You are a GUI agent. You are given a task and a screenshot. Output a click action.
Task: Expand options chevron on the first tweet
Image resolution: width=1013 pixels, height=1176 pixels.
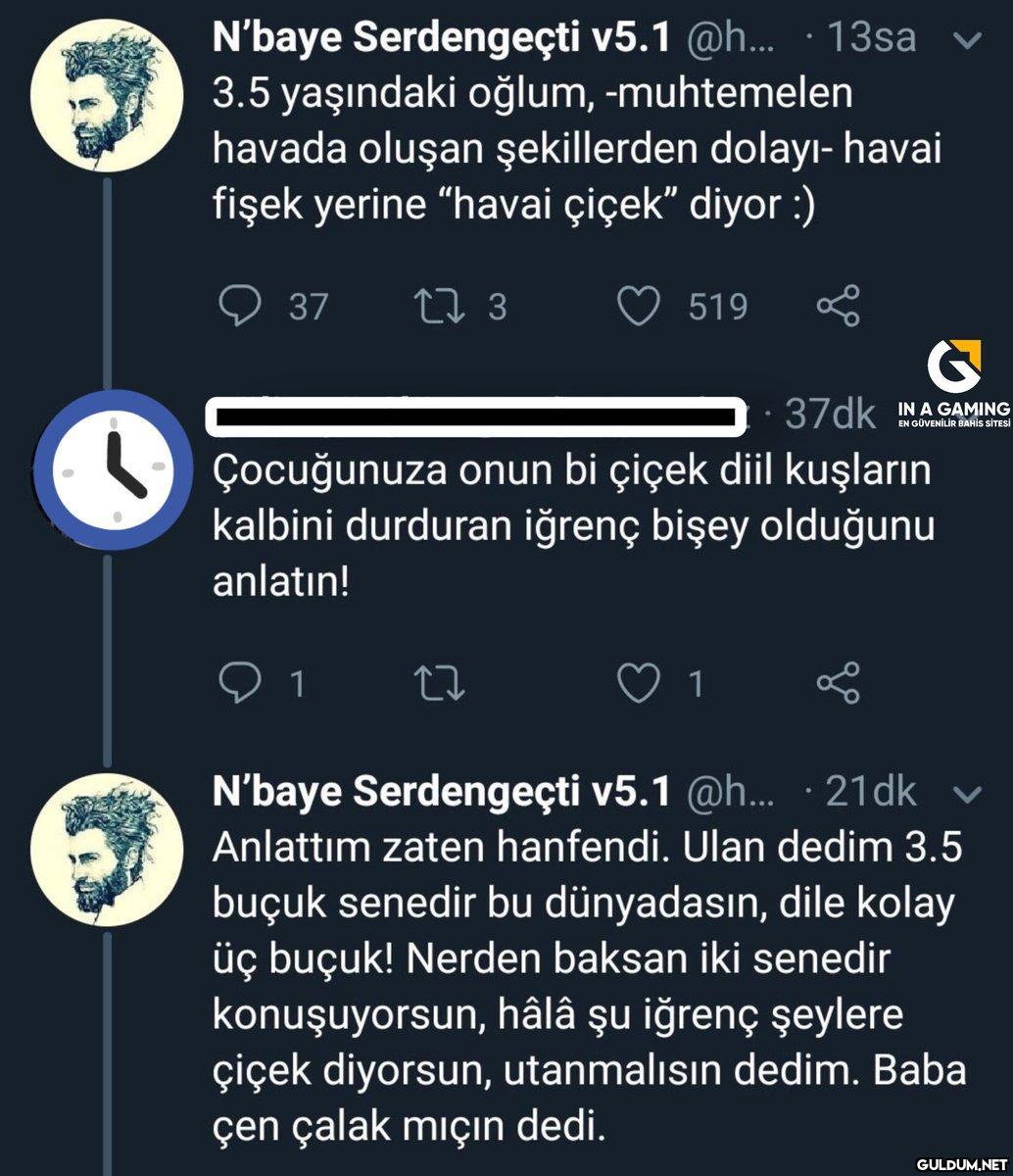(968, 41)
